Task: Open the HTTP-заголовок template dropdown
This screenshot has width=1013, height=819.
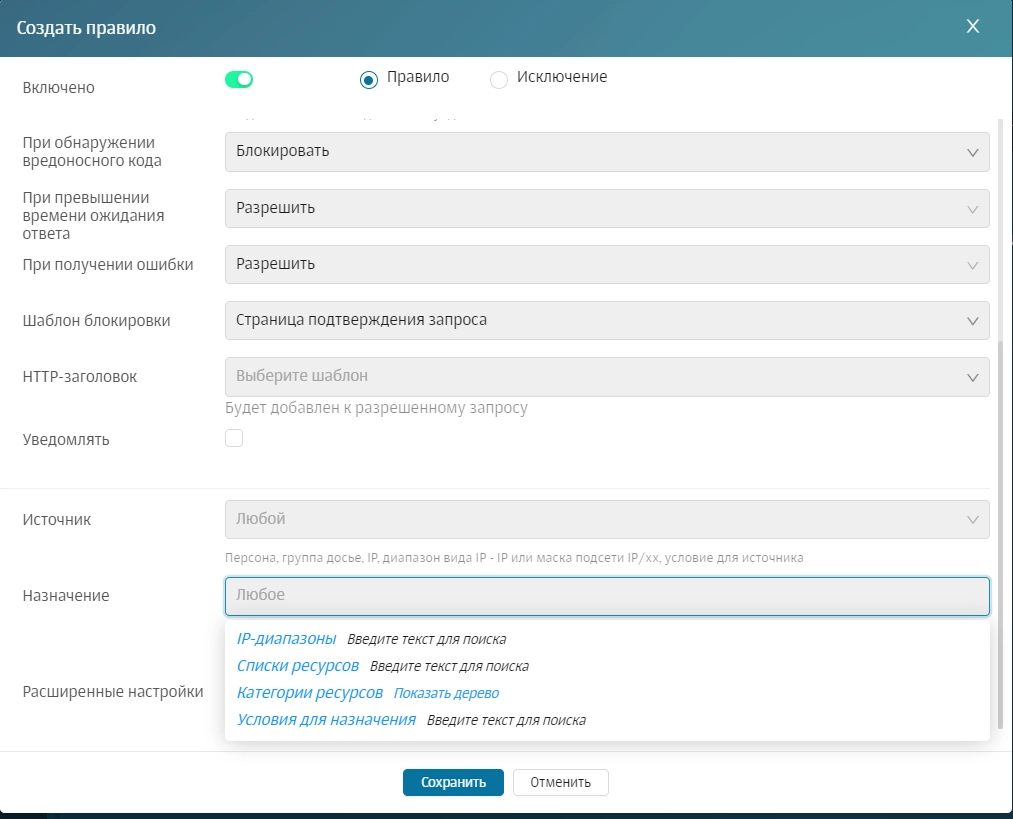Action: point(607,377)
